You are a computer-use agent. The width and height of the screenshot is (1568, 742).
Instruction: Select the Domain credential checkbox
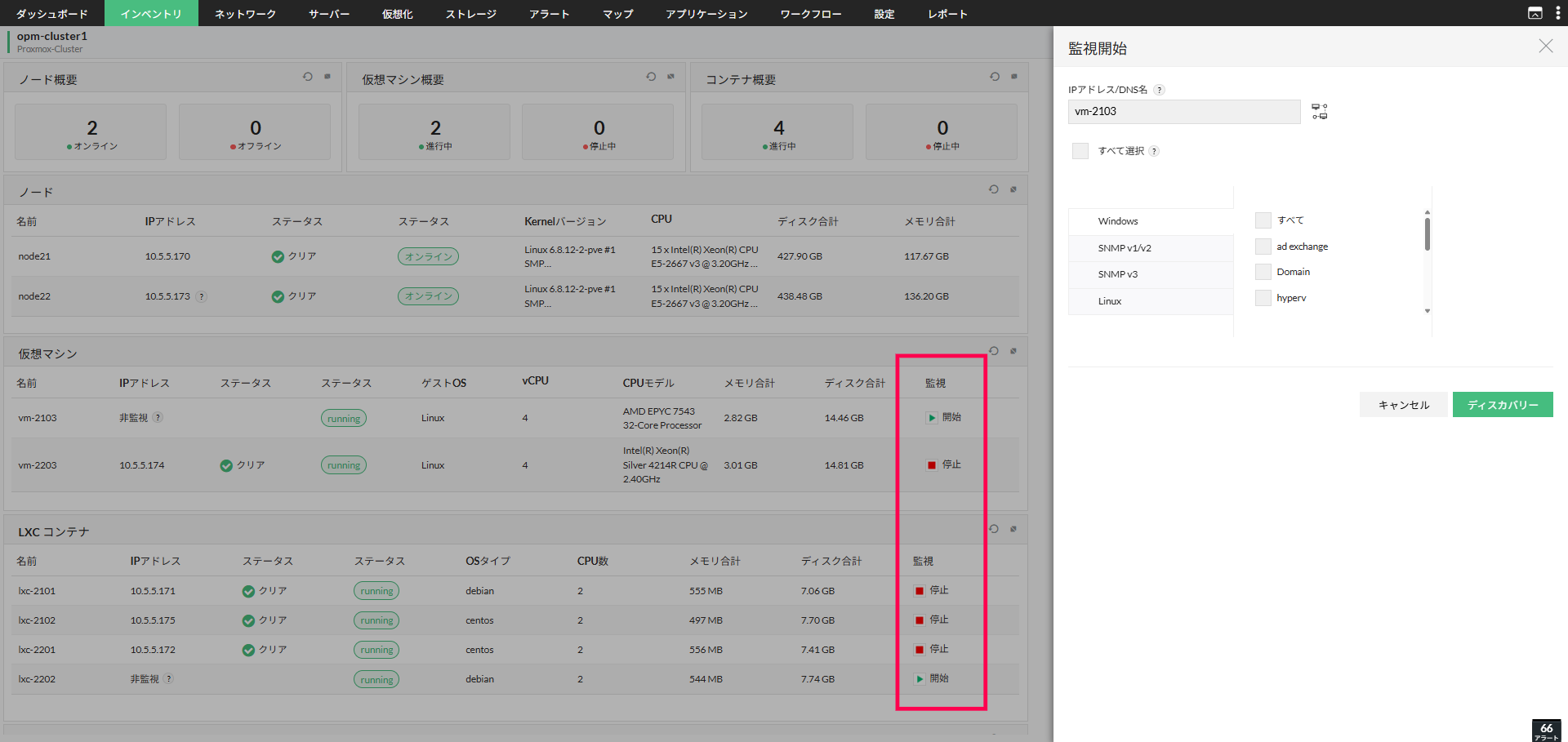1263,272
